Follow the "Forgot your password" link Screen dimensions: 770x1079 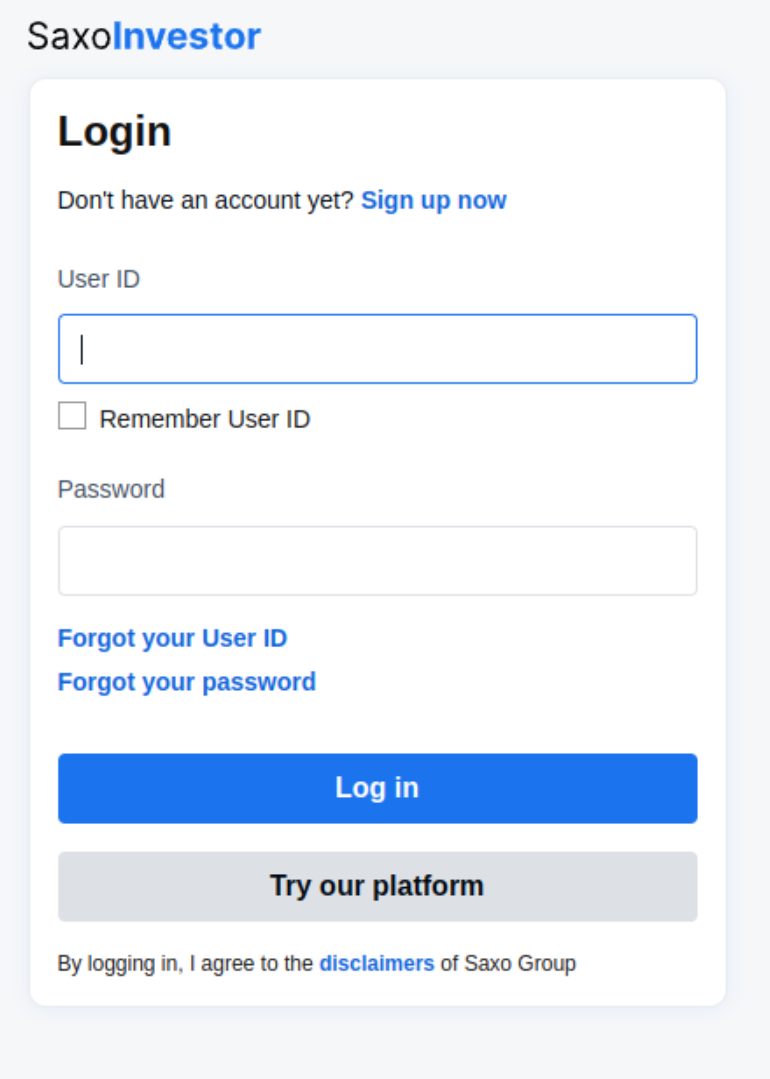click(186, 682)
